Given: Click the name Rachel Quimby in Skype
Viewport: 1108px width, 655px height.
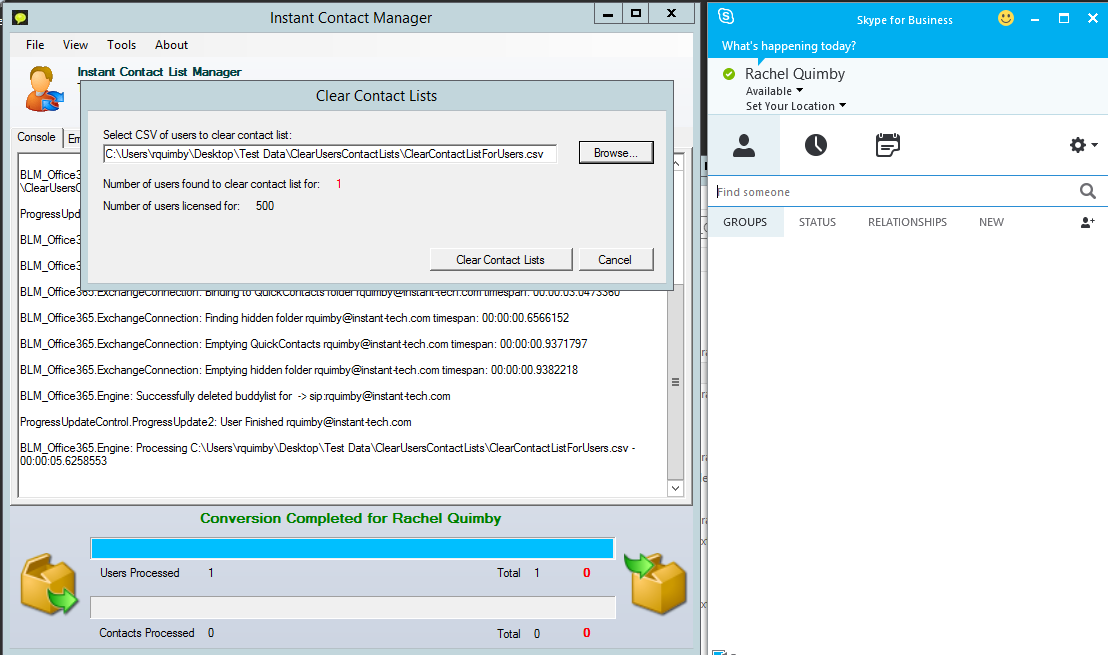Looking at the screenshot, I should [795, 74].
